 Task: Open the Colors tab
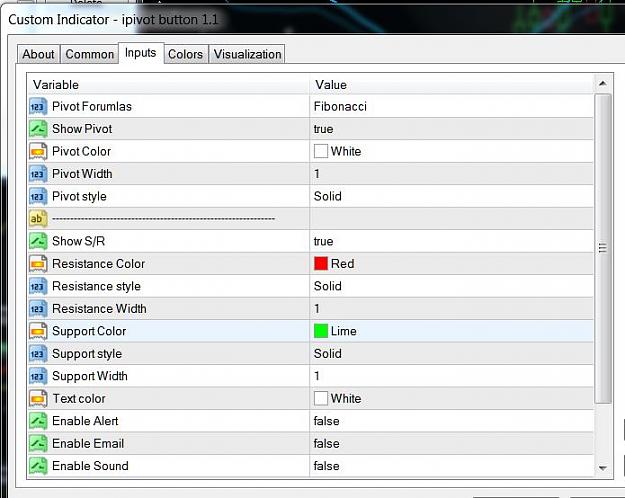(185, 54)
